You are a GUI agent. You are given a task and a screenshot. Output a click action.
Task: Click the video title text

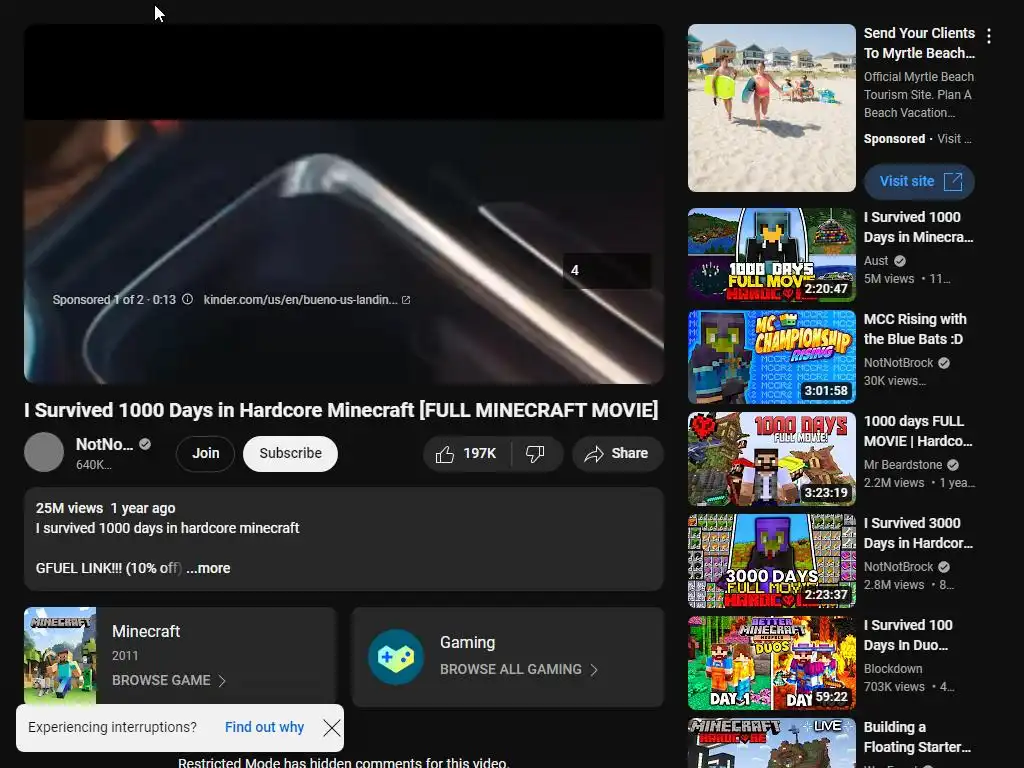click(x=341, y=410)
